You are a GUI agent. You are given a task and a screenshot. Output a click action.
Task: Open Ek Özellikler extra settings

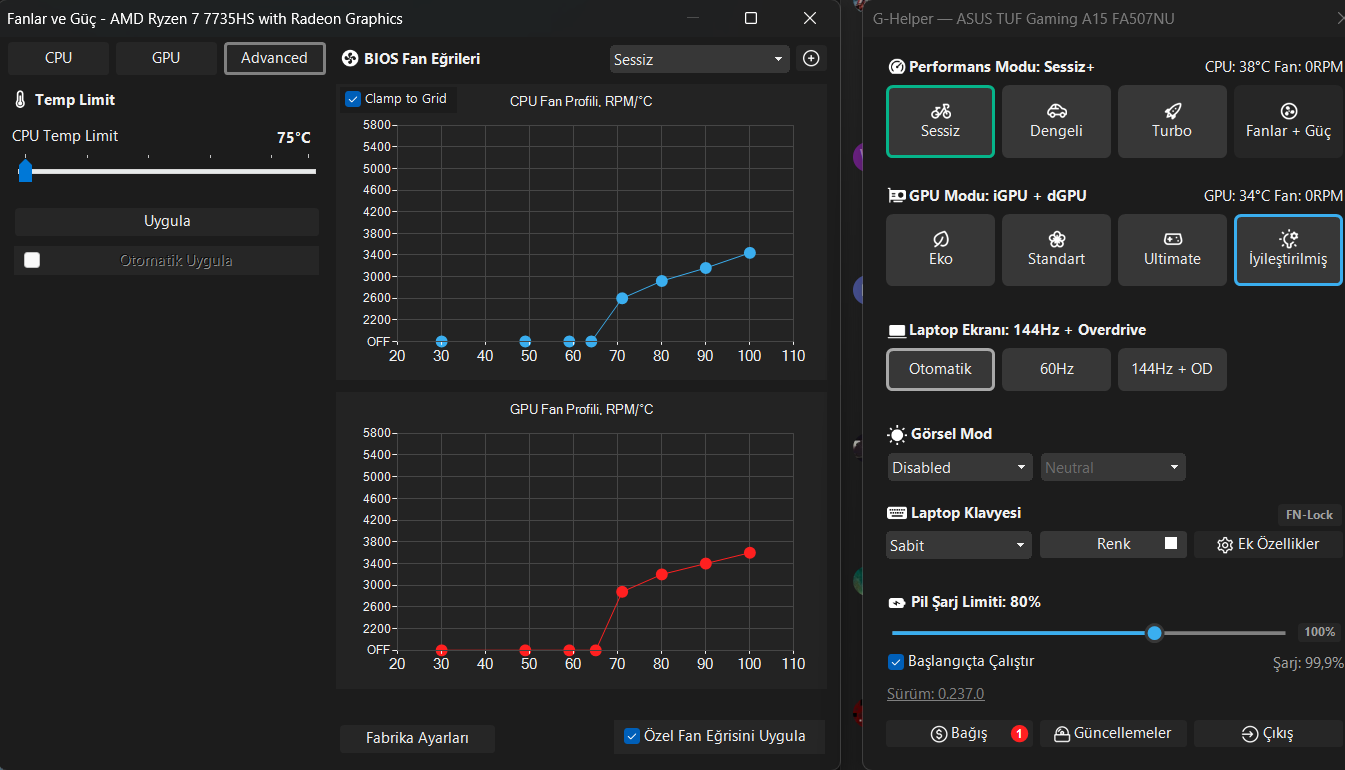(1268, 544)
